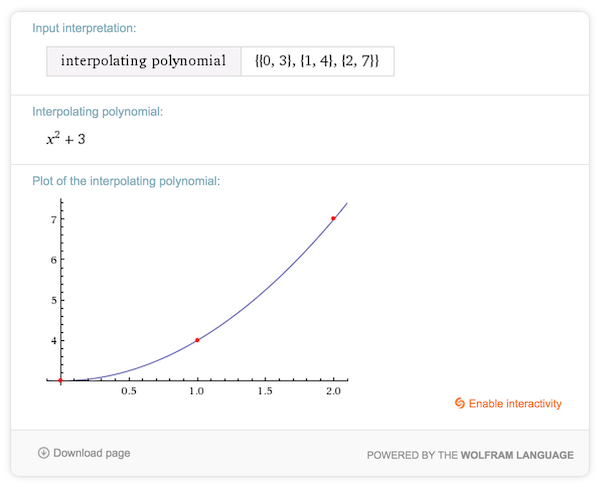Select the red data point at x=2.0
Viewport: 600px width, 487px height.
point(333,218)
